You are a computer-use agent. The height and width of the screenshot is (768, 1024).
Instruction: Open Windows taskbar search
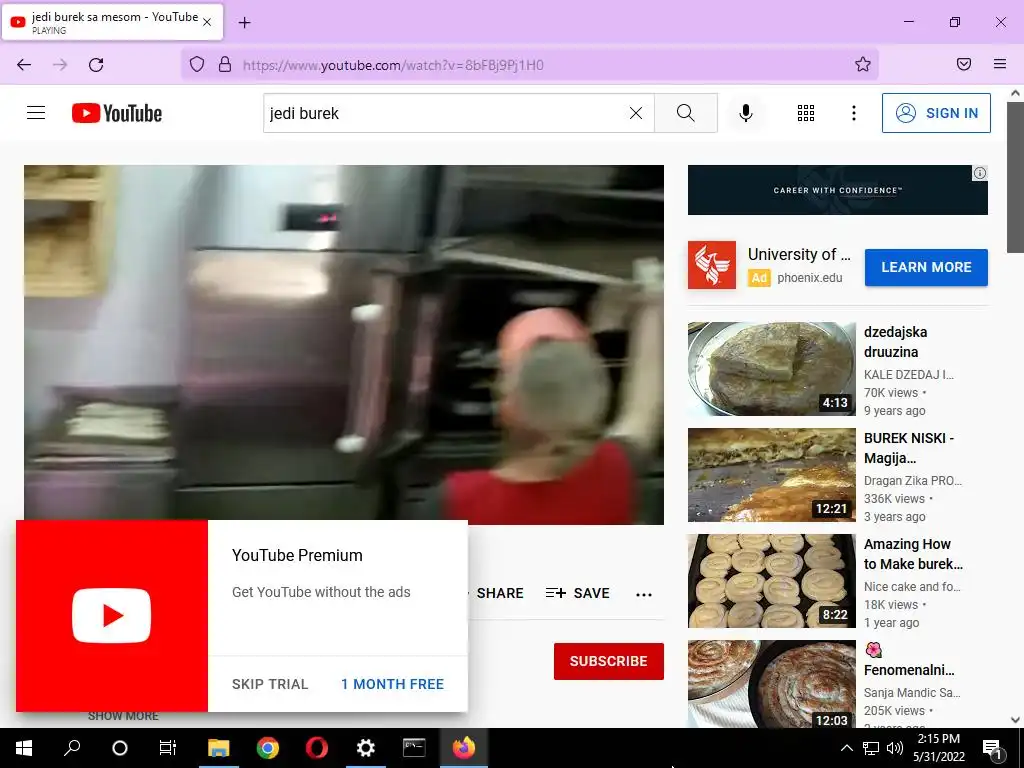(72, 748)
